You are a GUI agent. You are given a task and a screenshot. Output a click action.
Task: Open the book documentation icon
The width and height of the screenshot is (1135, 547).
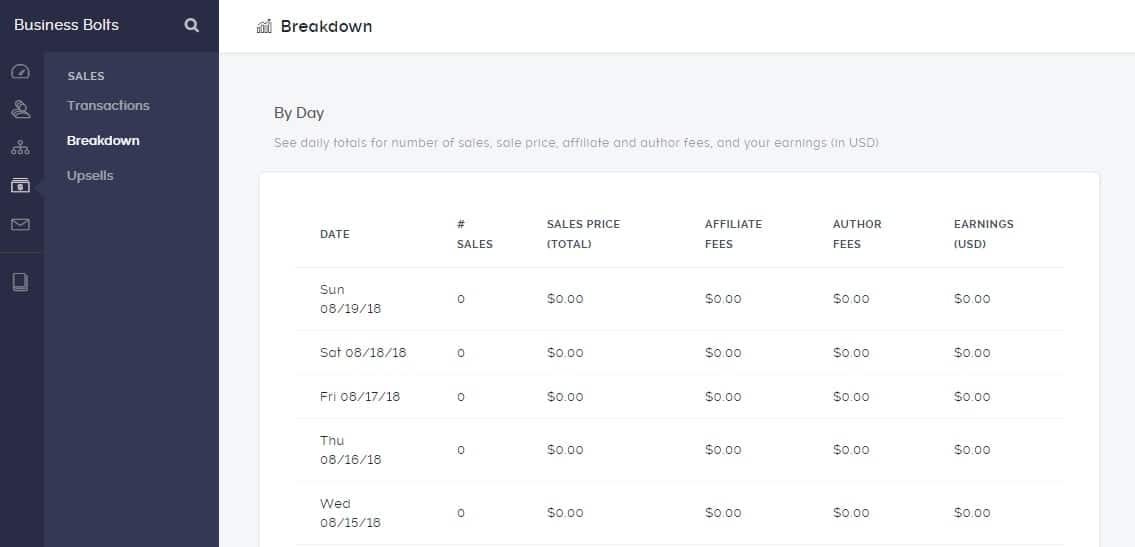point(20,282)
